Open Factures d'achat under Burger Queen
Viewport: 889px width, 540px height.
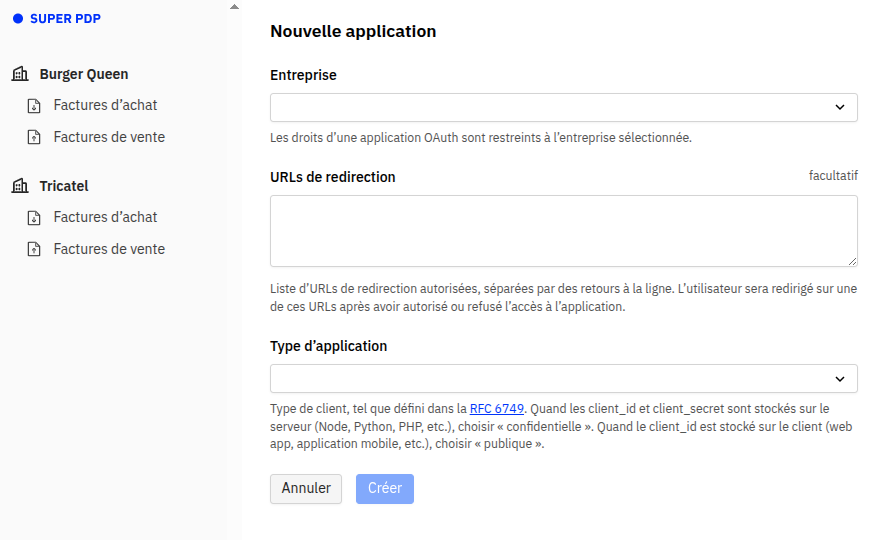coord(105,105)
